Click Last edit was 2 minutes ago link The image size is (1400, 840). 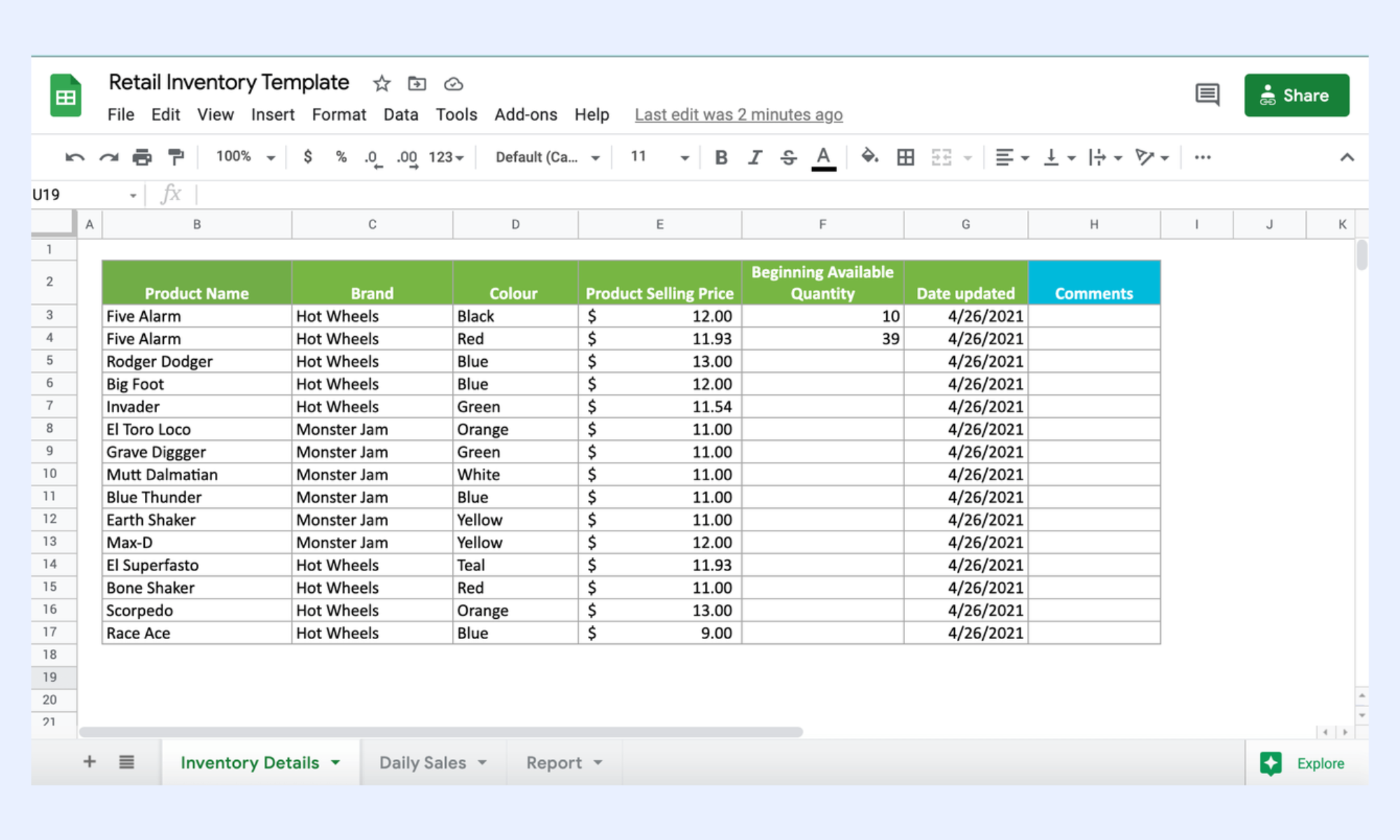[738, 115]
